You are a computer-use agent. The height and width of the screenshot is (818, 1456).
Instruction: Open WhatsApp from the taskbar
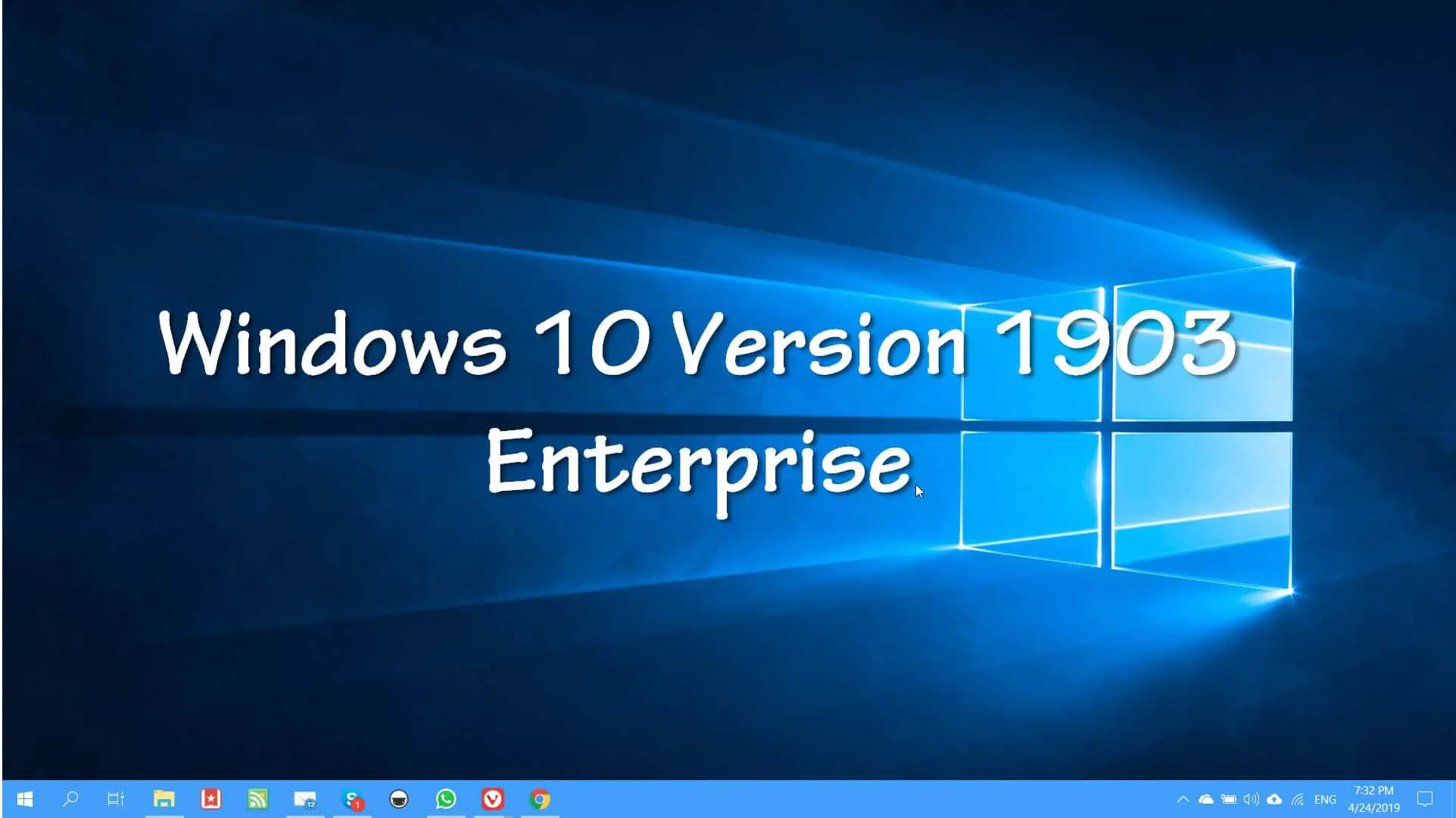[x=446, y=799]
